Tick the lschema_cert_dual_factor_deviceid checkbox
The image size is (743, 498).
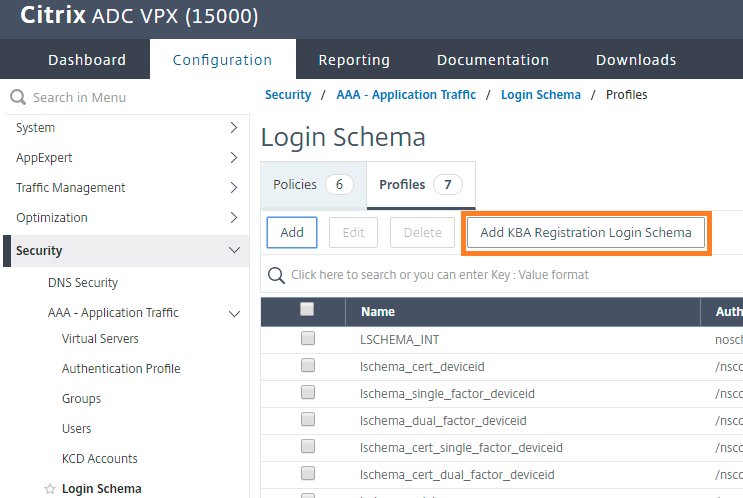[x=308, y=473]
